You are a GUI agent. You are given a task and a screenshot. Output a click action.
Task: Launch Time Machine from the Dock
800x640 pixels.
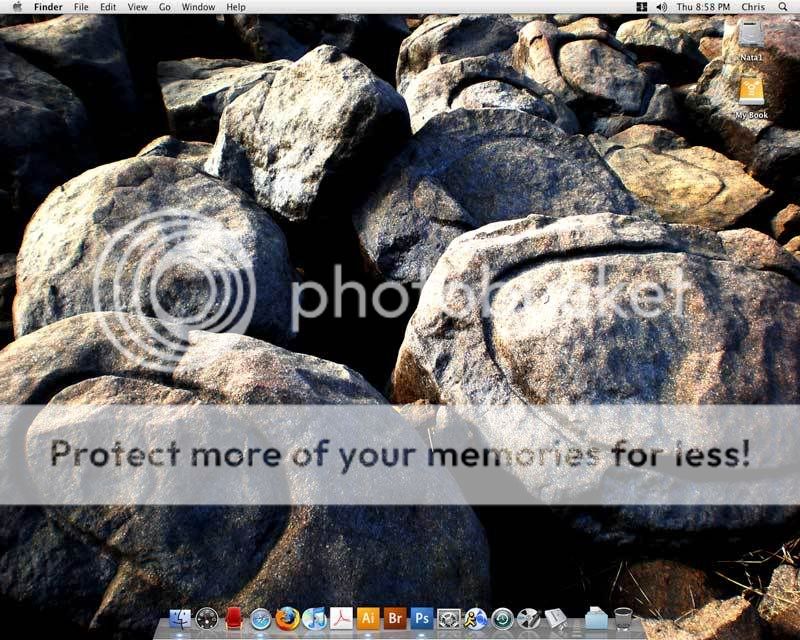click(502, 619)
